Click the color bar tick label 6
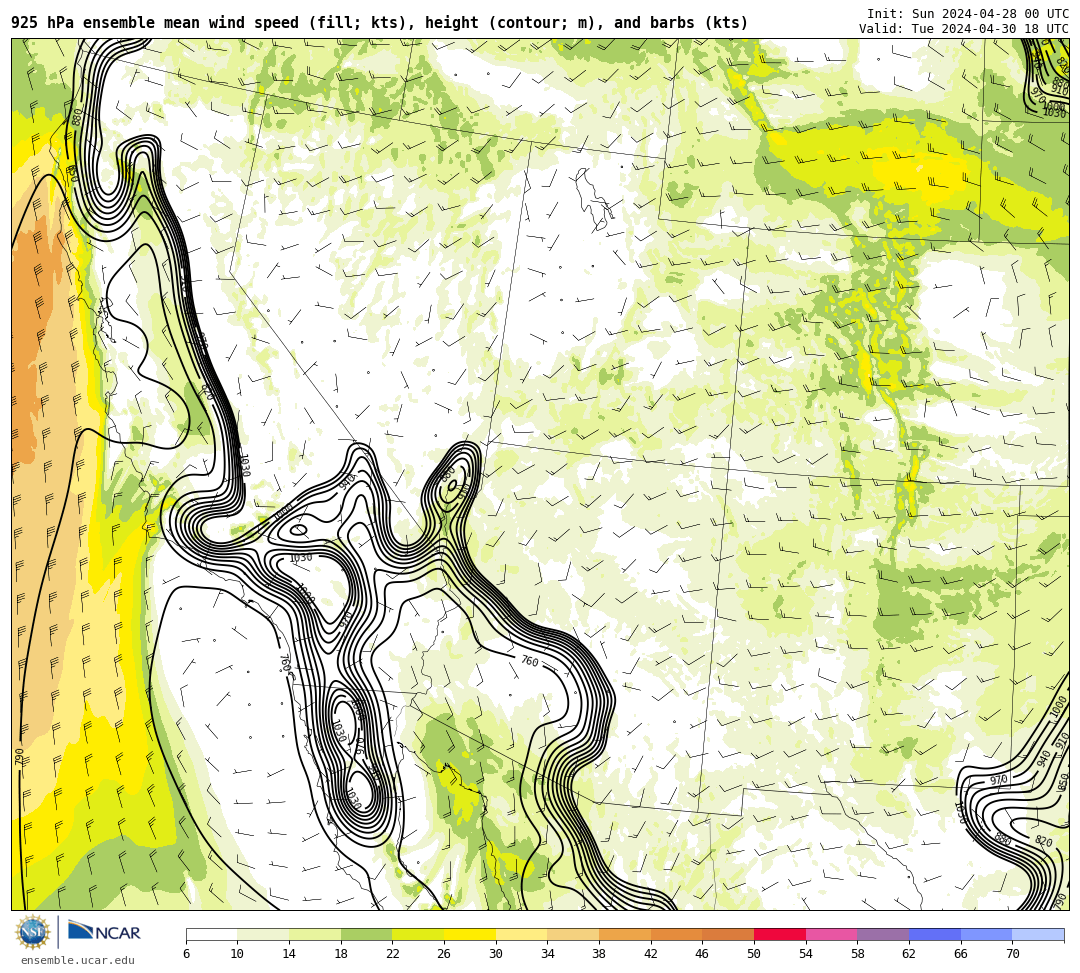Viewport: 1080px width, 973px height. [186, 954]
